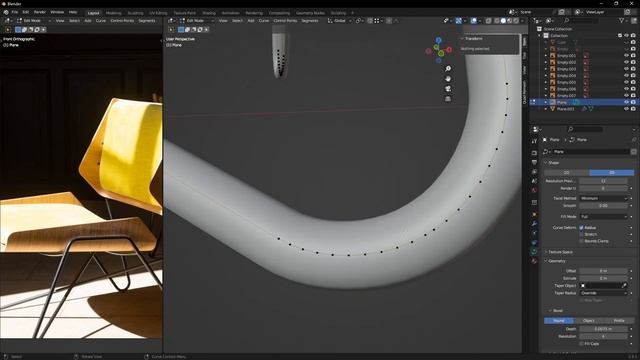The image size is (640, 360).
Task: Click outliner search field
Action: click(581, 20)
